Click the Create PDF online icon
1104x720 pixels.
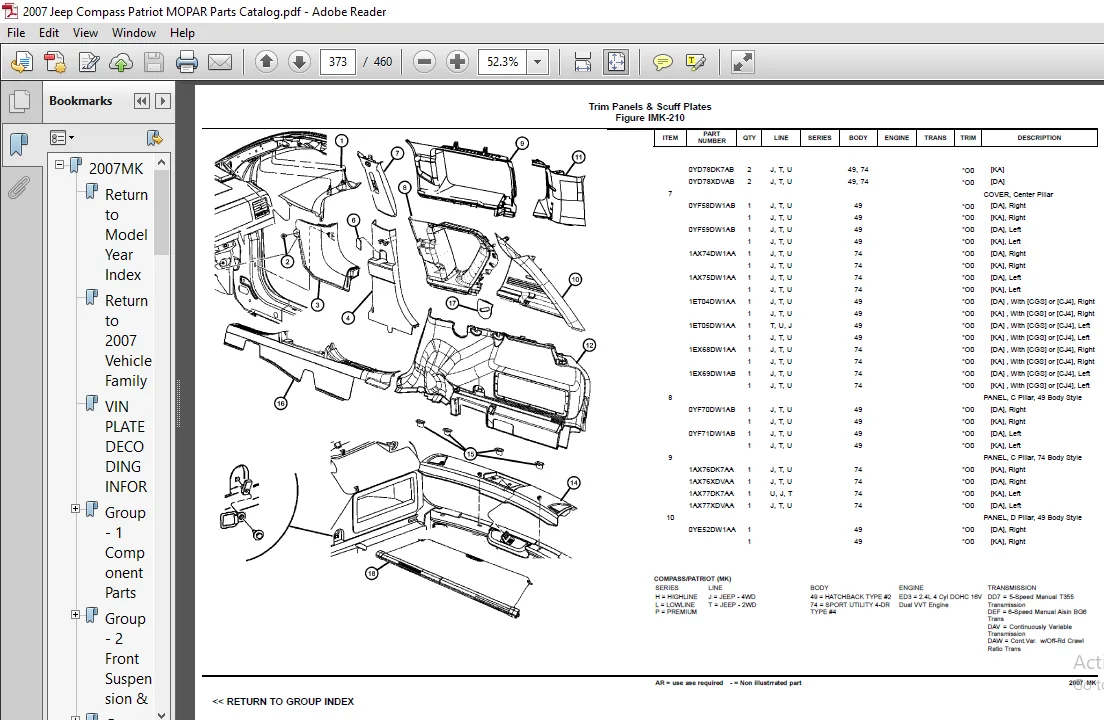point(22,63)
